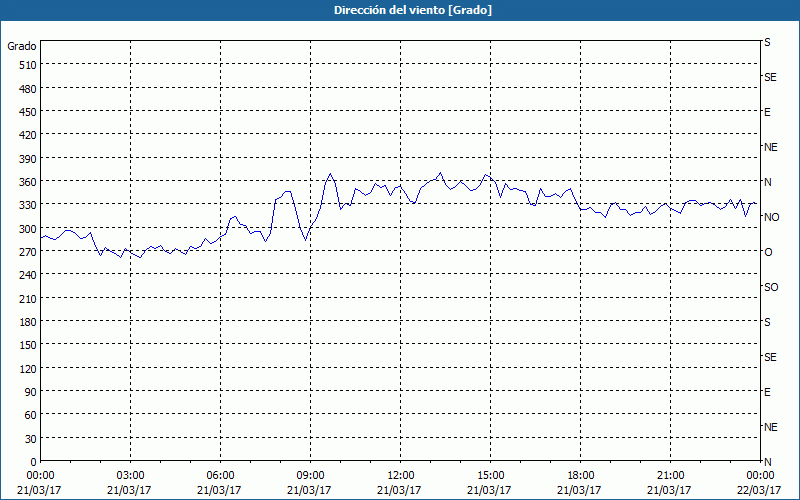Click the 360 y-axis value

[x=28, y=182]
